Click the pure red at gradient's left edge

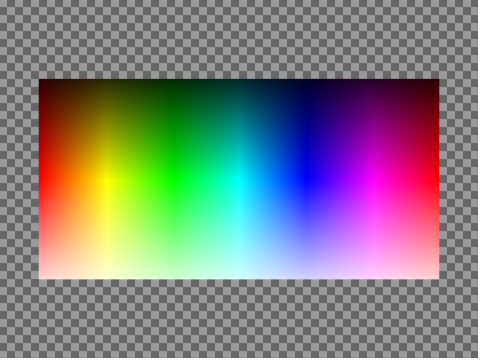(x=43, y=180)
